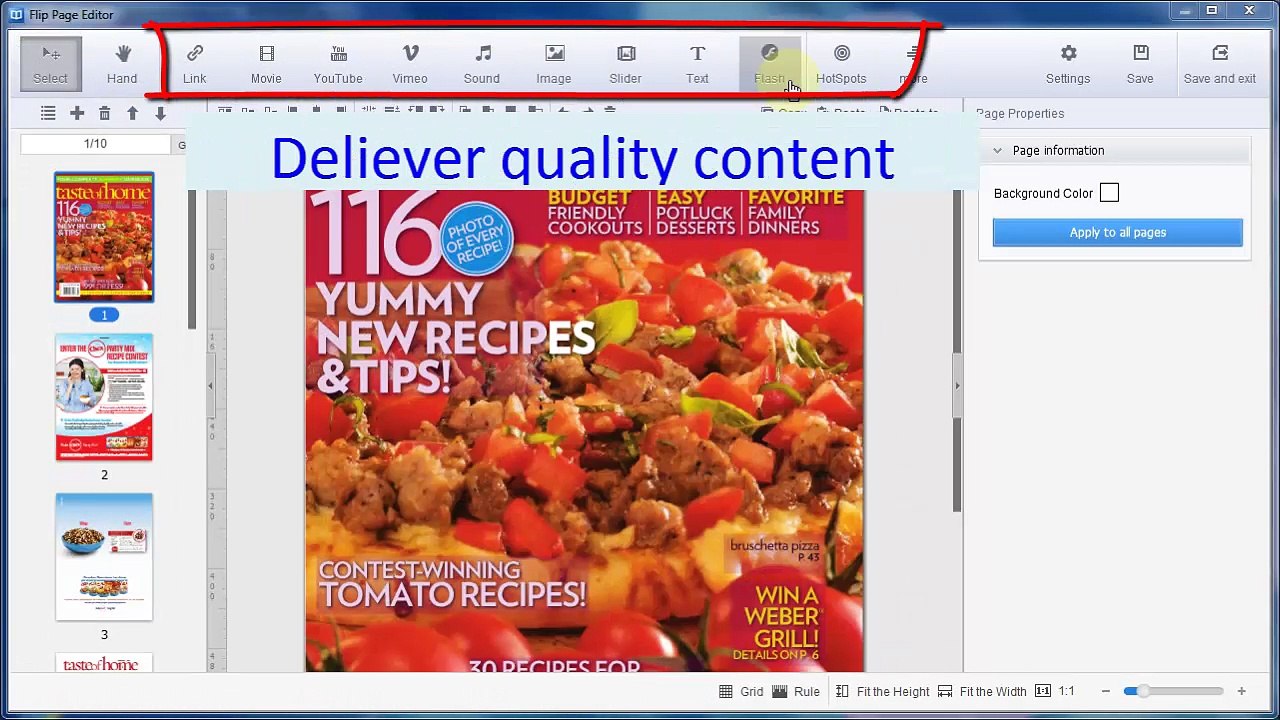The height and width of the screenshot is (720, 1280).
Task: Click the canvas vertical scrollbar
Action: (957, 350)
